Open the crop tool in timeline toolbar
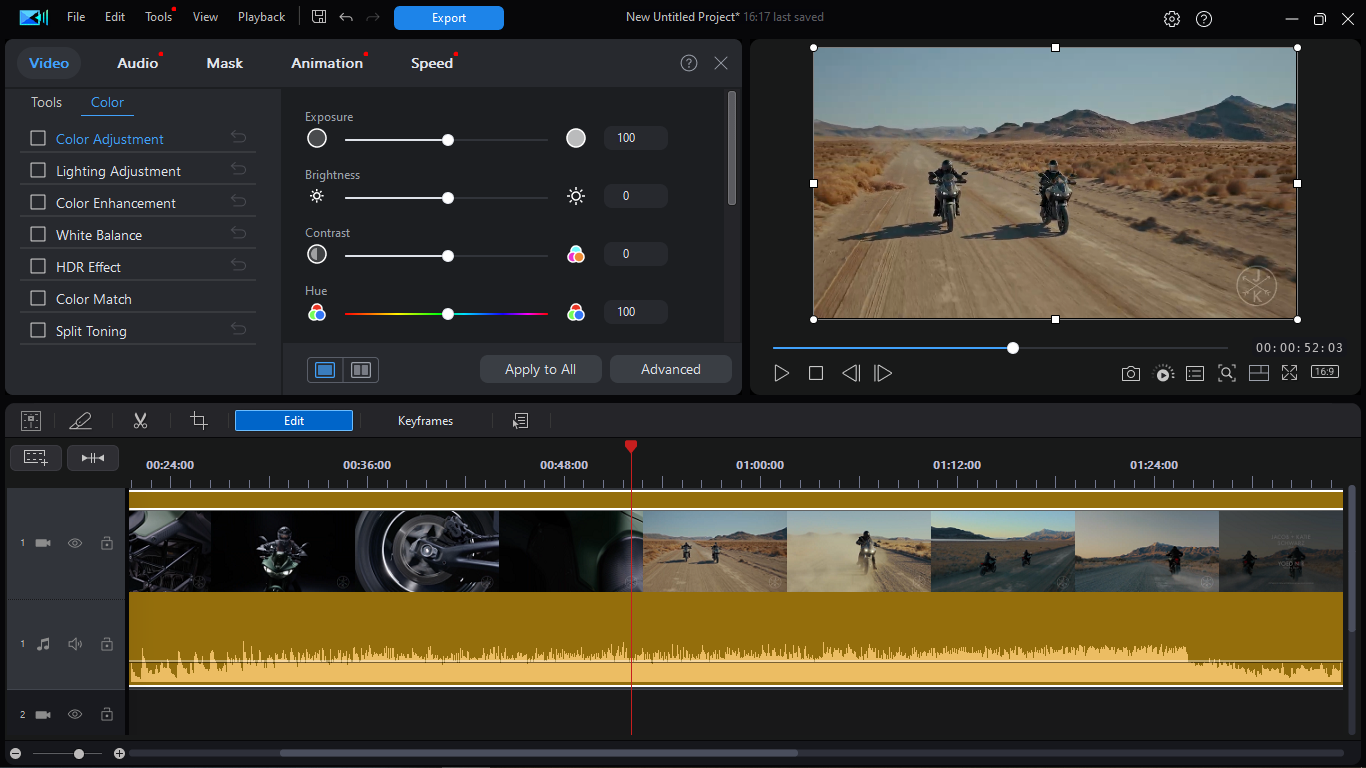This screenshot has height=768, width=1366. tap(199, 421)
